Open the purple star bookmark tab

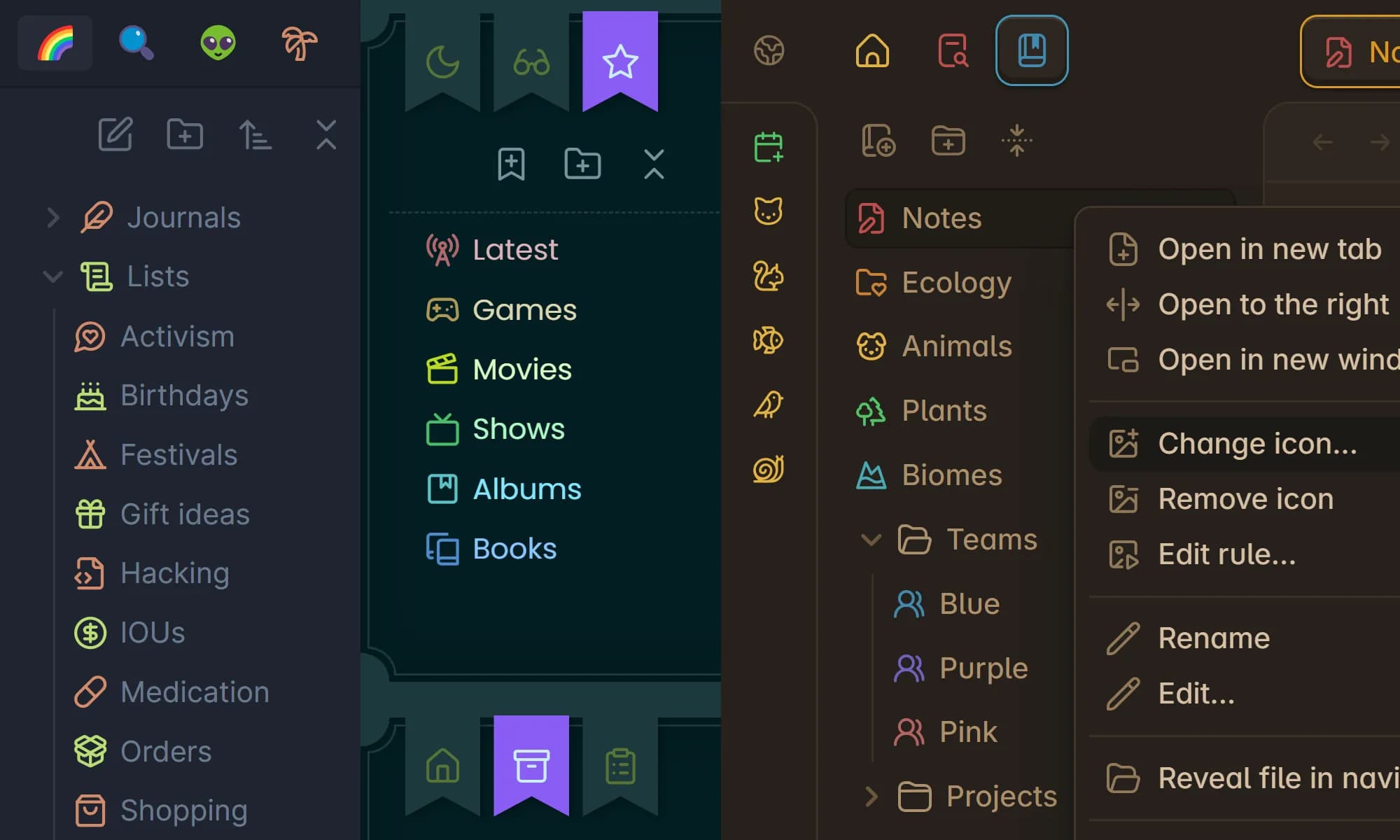(x=619, y=61)
